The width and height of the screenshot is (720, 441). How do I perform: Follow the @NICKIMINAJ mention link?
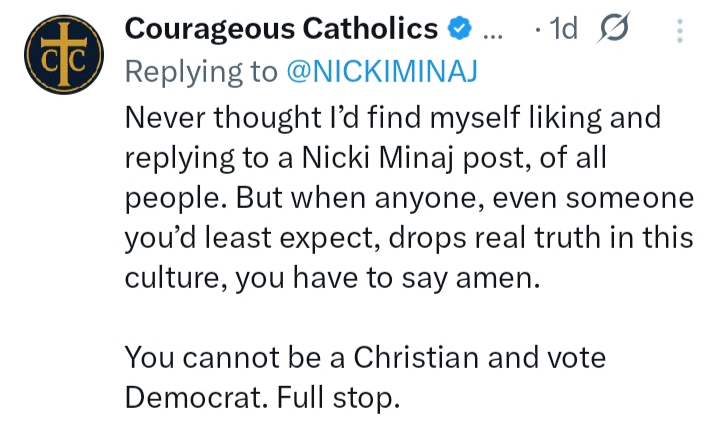pyautogui.click(x=382, y=72)
